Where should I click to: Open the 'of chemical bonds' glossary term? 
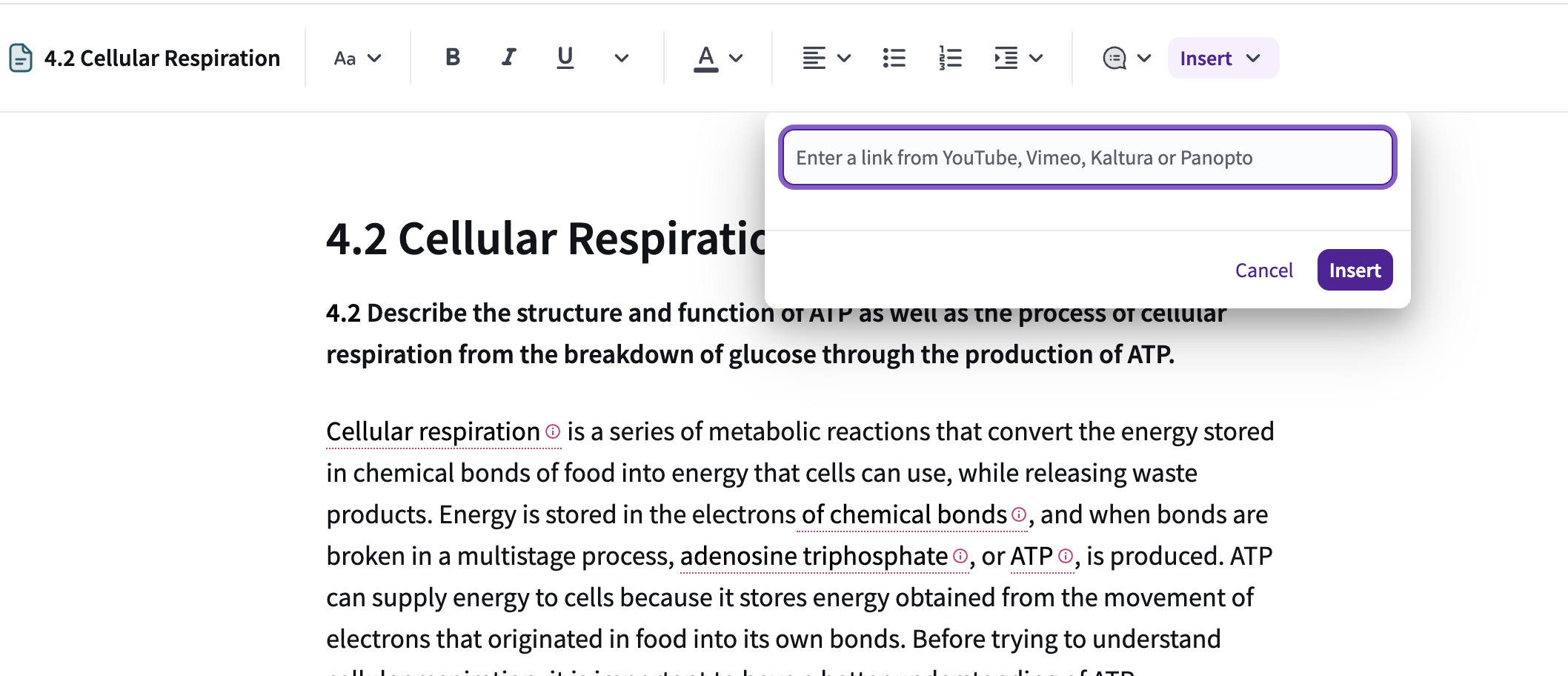(x=904, y=514)
